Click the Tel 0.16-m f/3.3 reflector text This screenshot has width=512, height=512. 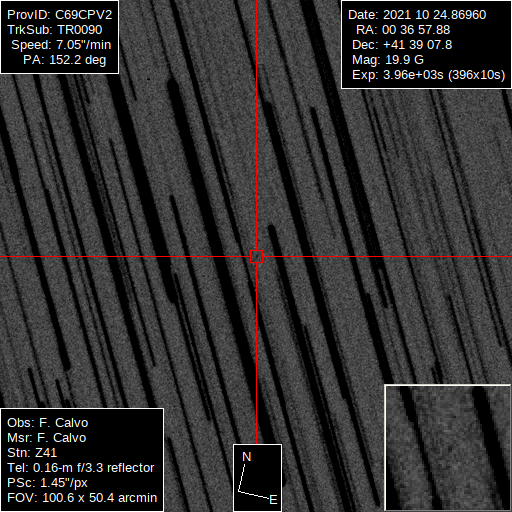pos(81,468)
